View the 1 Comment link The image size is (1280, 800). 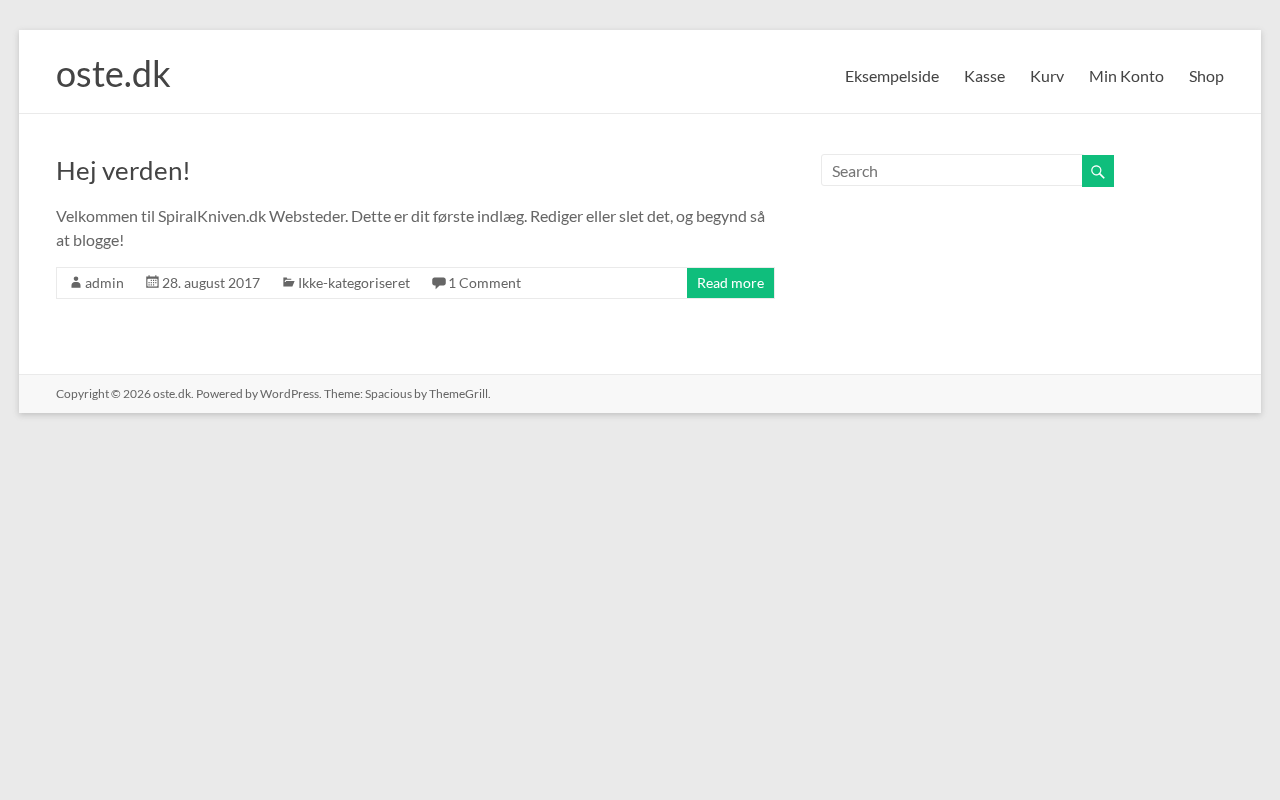coord(484,283)
